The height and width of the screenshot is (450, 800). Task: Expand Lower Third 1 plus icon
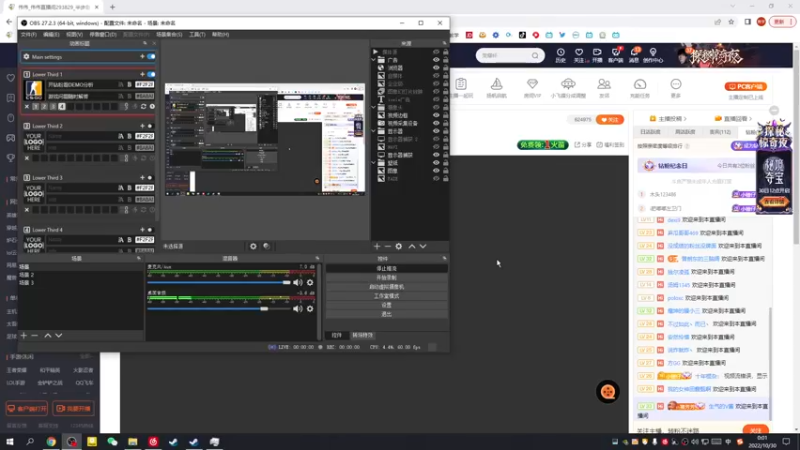pyautogui.click(x=142, y=74)
